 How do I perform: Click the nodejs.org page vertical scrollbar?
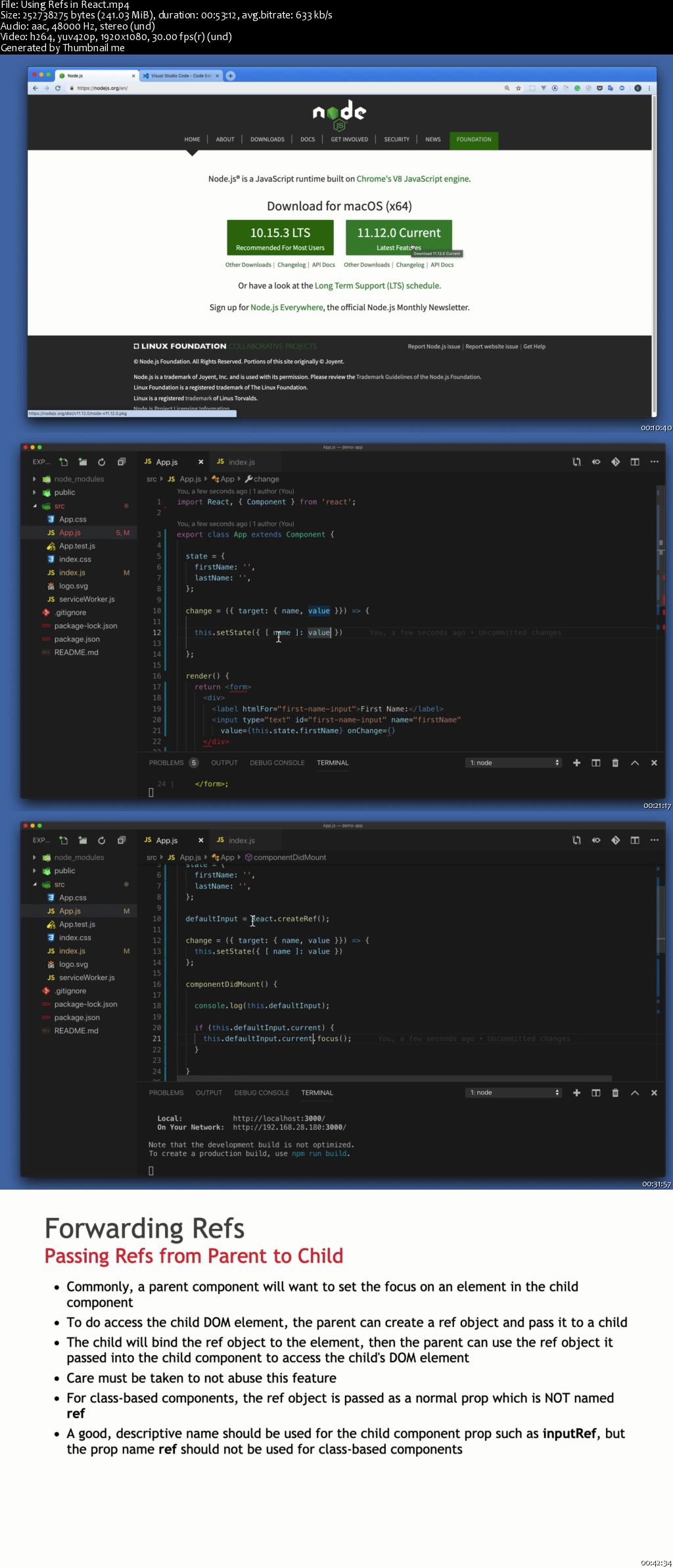click(654, 255)
